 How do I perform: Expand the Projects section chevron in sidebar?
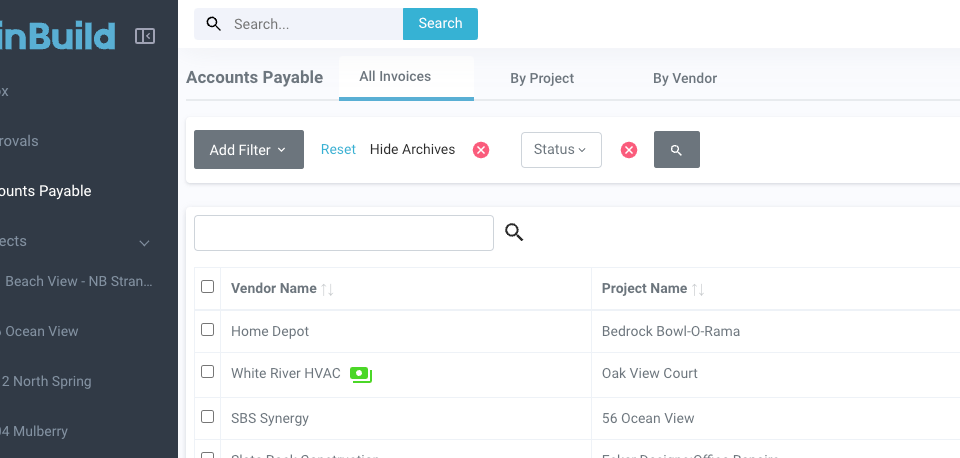point(144,242)
